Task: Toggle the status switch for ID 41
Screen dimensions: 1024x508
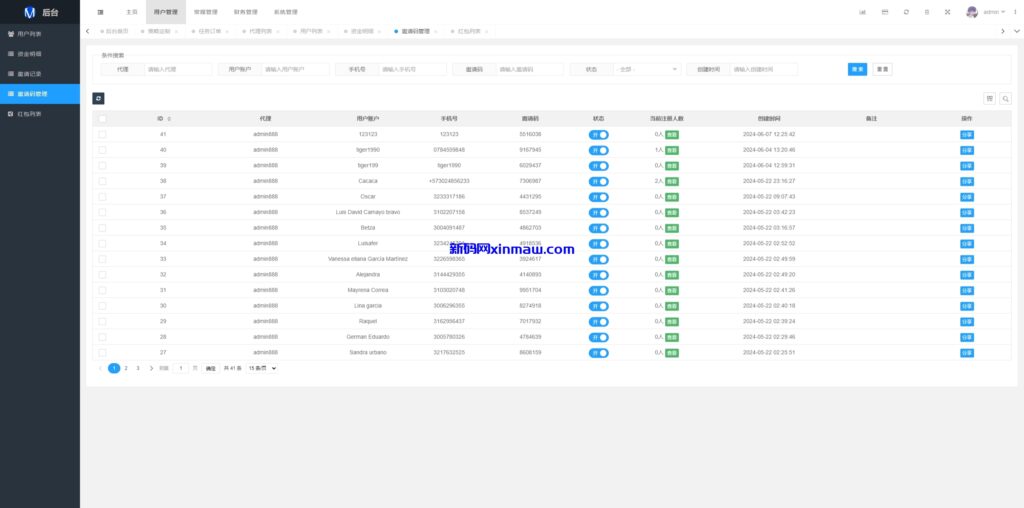Action: point(598,134)
